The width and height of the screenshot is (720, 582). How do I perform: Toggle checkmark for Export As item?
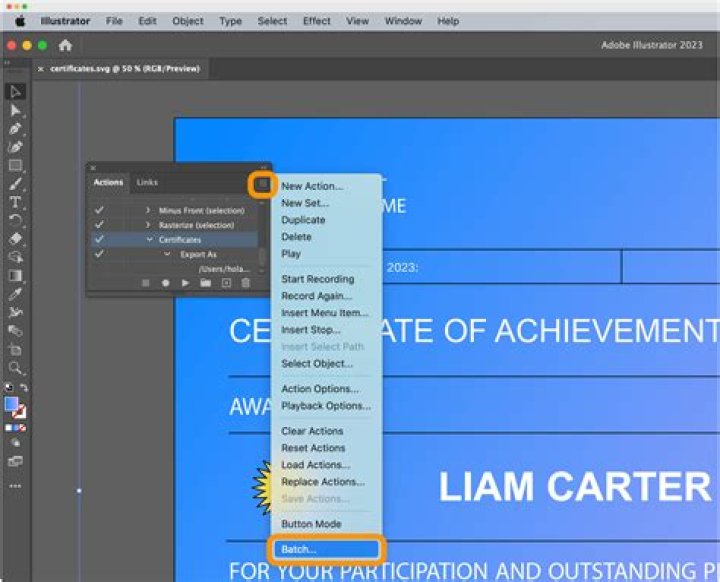click(x=98, y=255)
